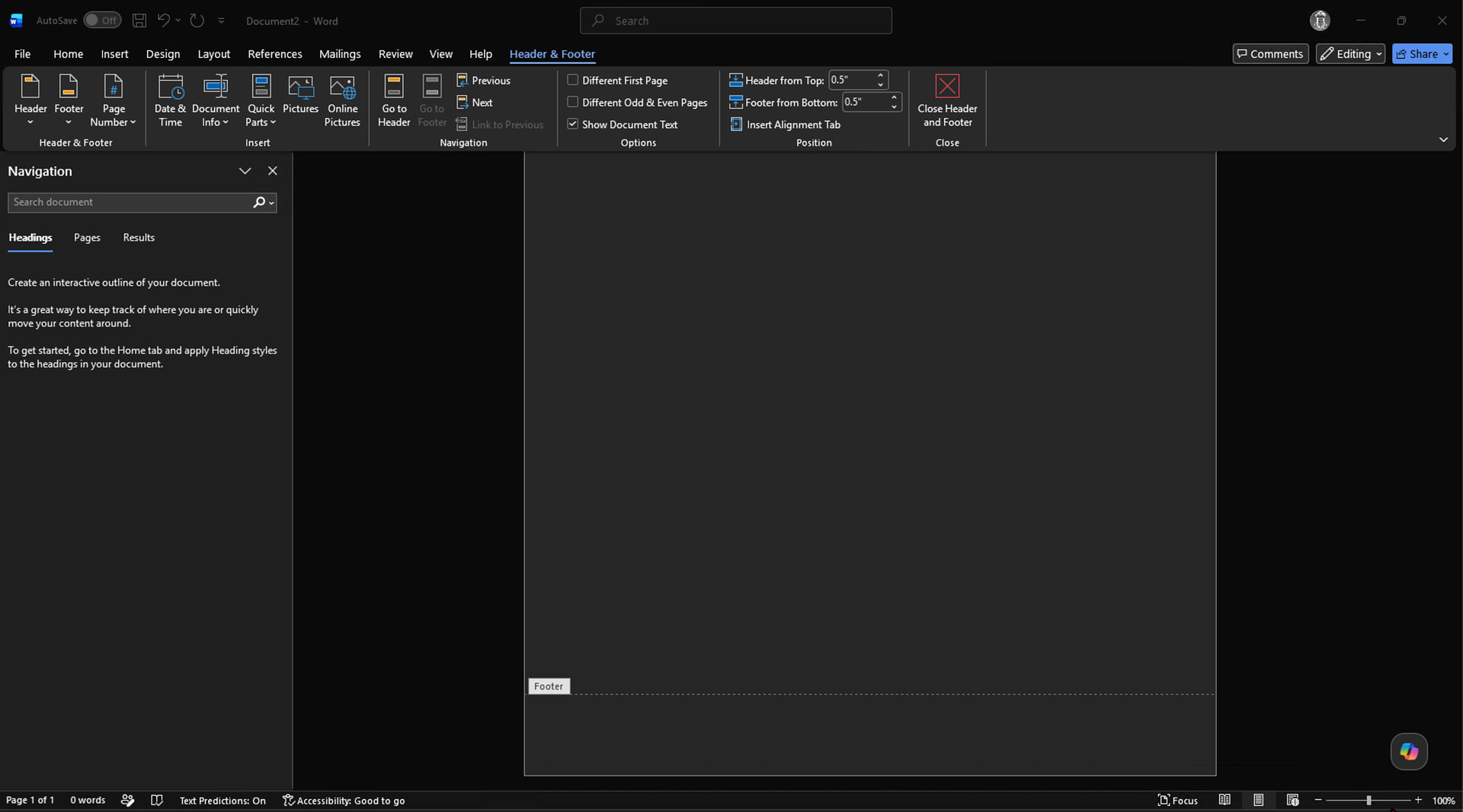The image size is (1463, 812).
Task: Open the Page Number menu
Action: (x=113, y=101)
